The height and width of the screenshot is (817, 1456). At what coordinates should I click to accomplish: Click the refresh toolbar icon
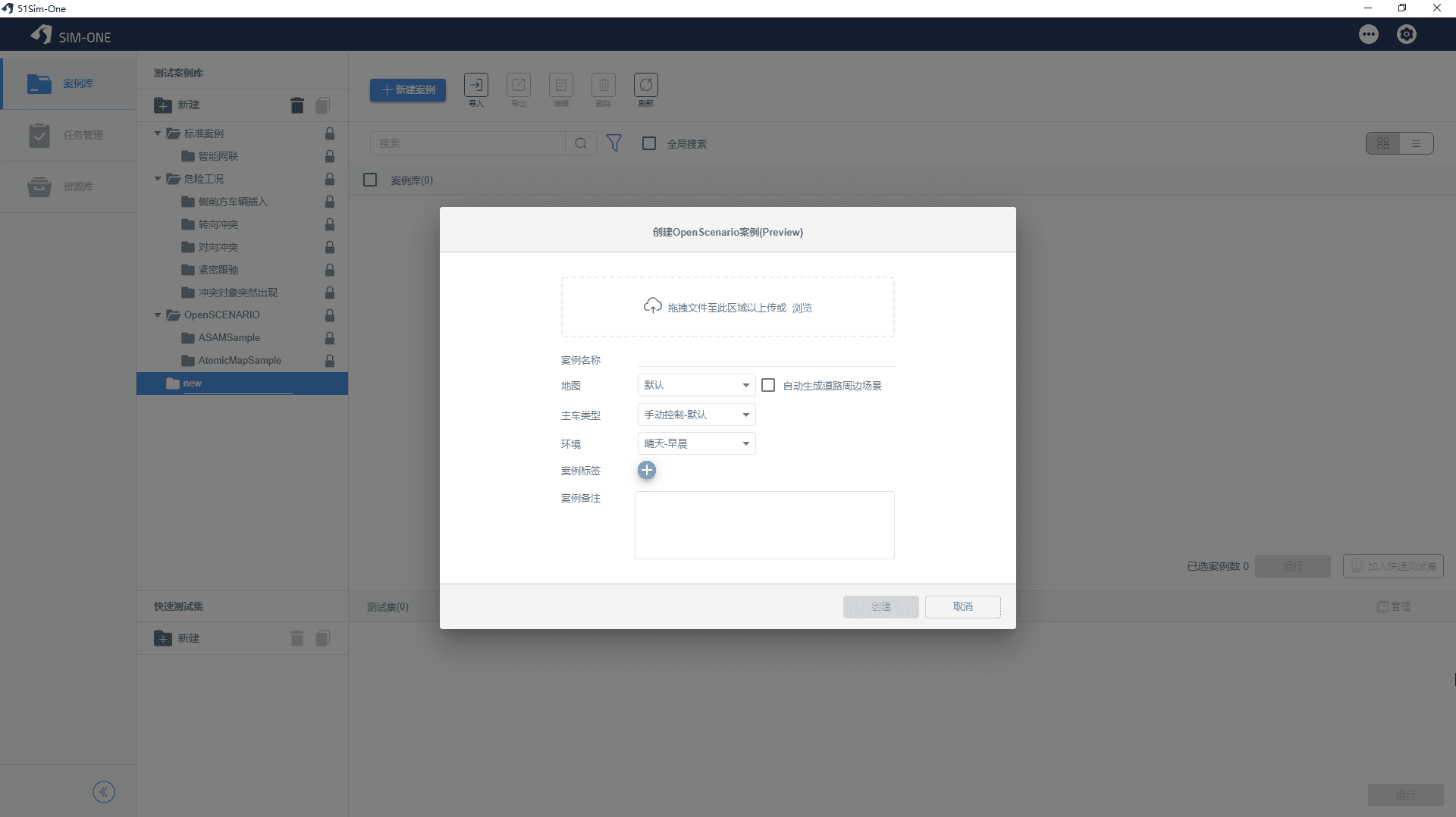click(646, 85)
